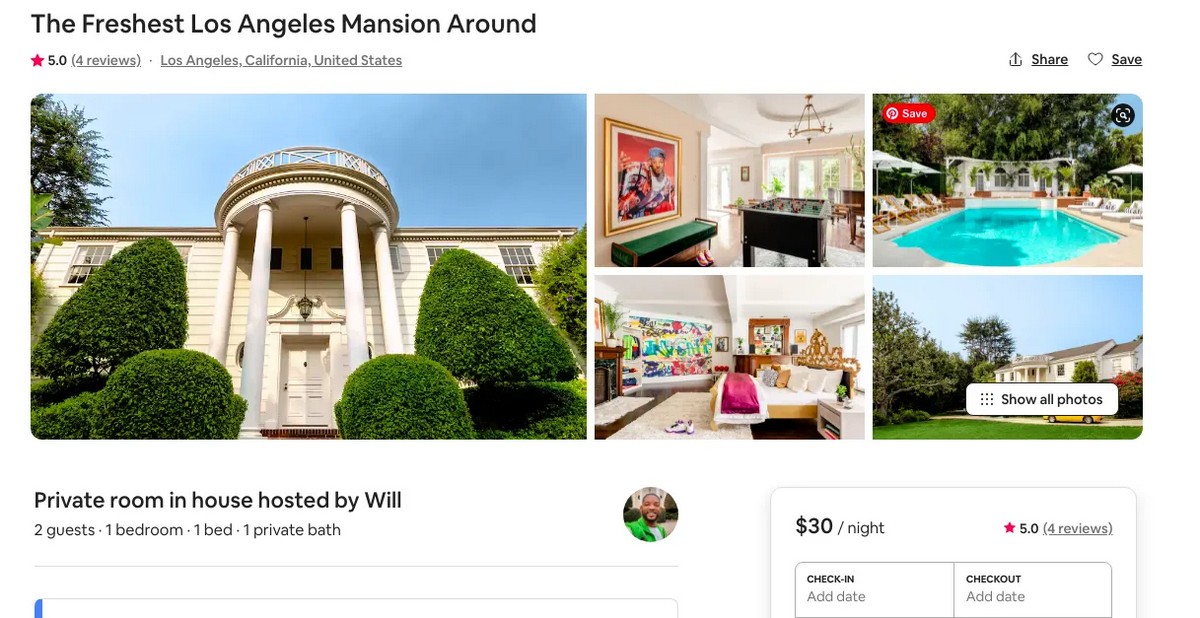Open the game room foosball photo
This screenshot has height=618, width=1200.
(729, 180)
